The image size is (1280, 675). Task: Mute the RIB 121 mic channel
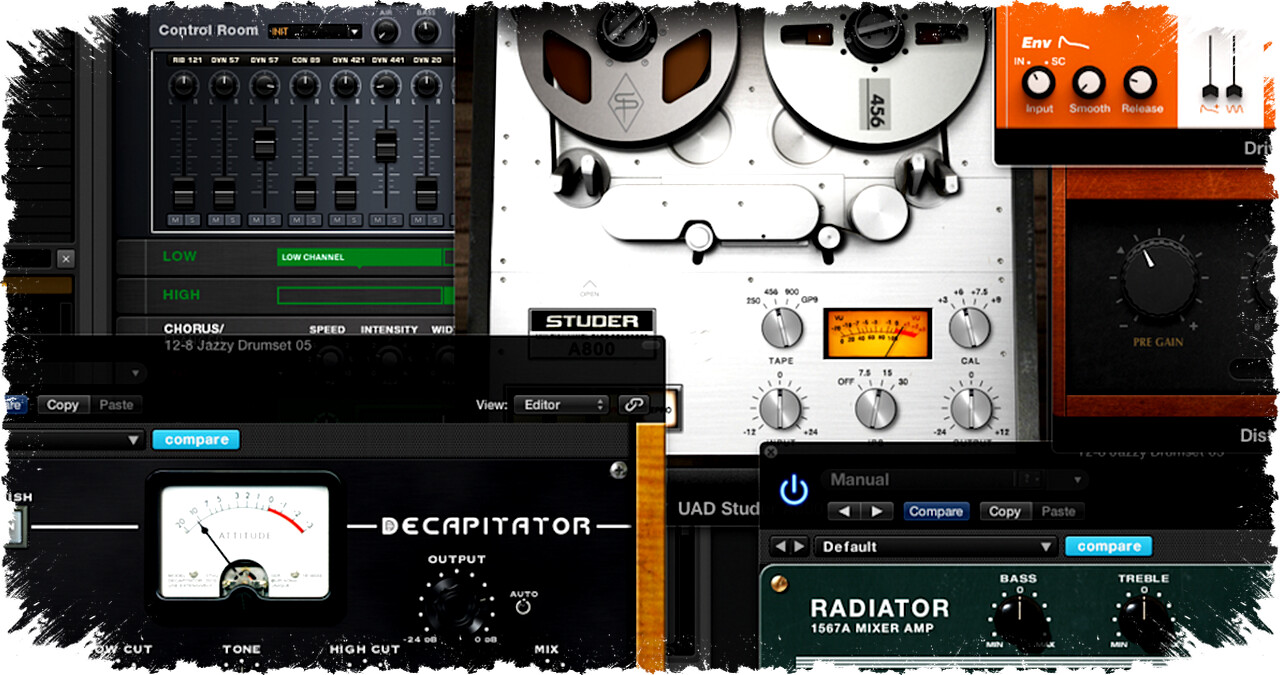175,219
